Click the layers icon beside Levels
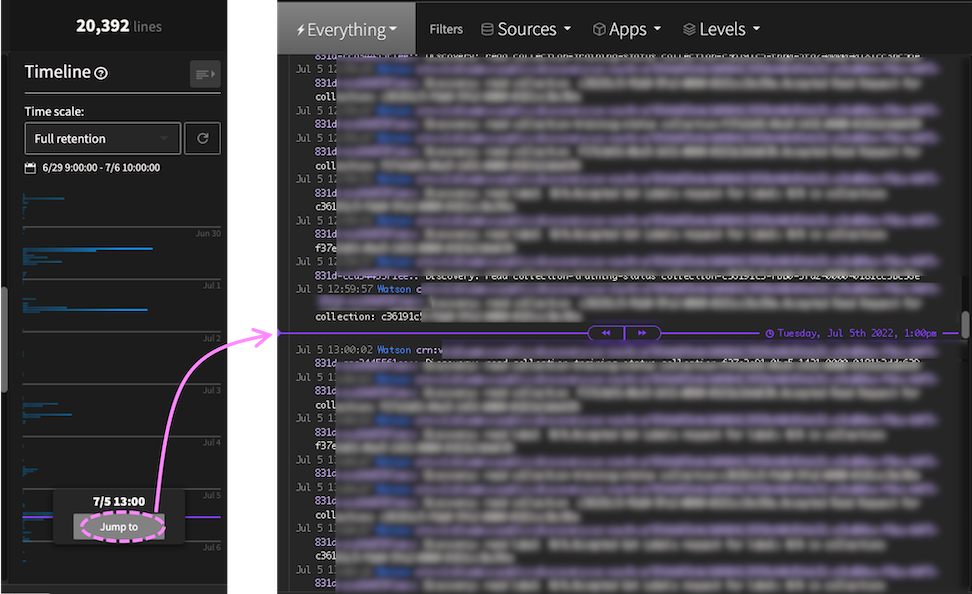 689,28
